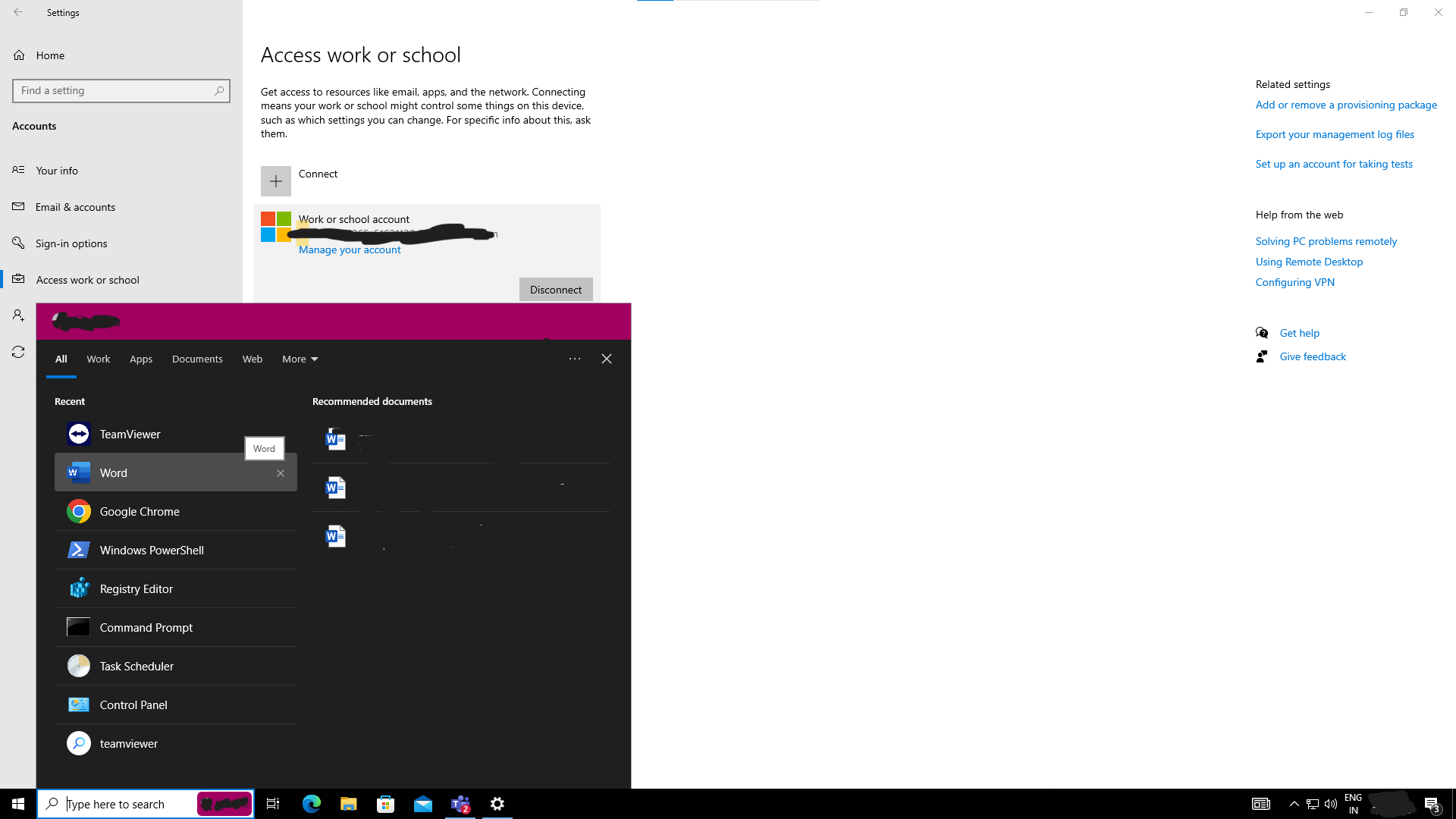Open Command Prompt recent entry

[175, 627]
